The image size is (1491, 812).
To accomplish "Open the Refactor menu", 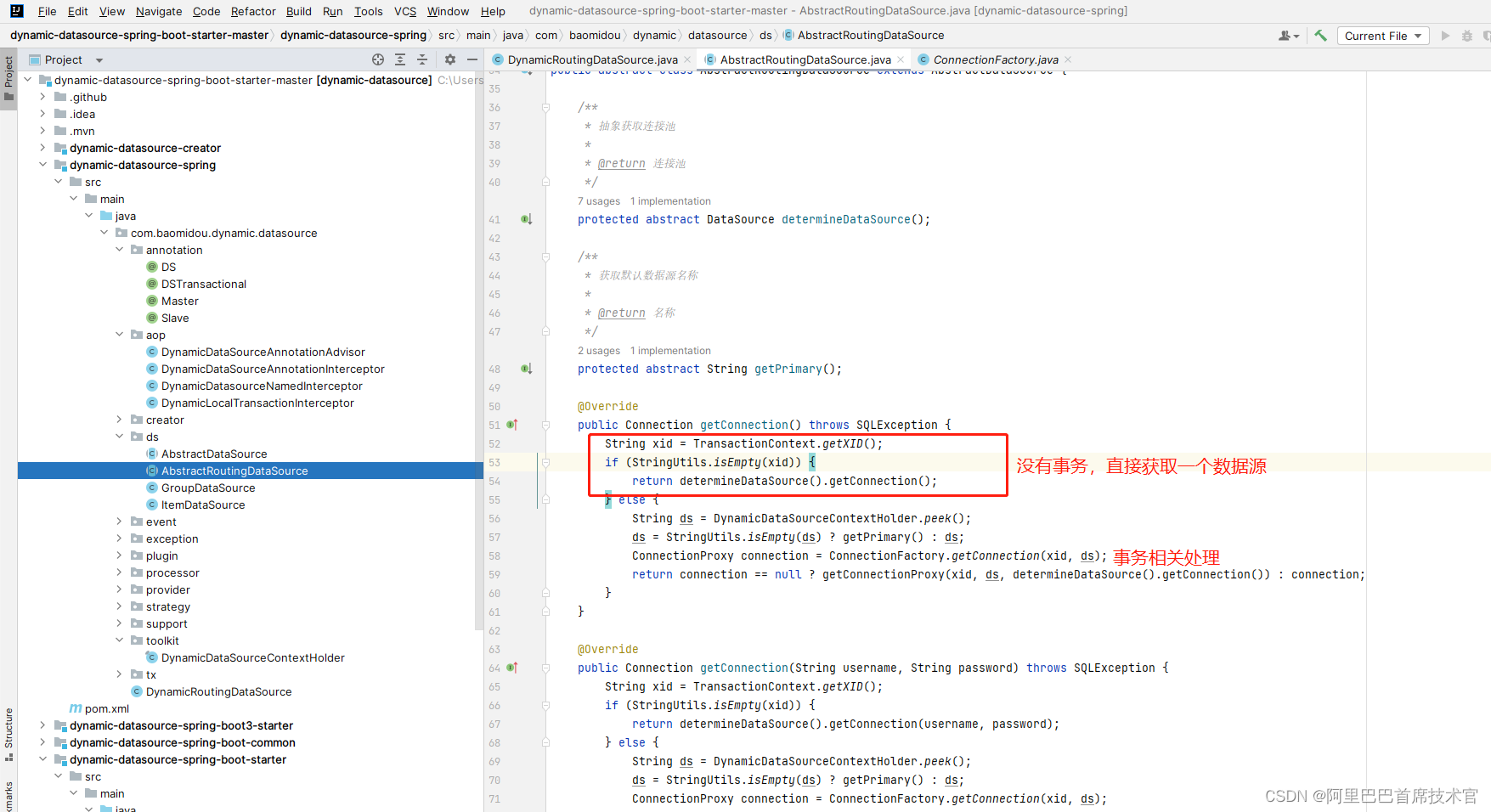I will (x=253, y=11).
